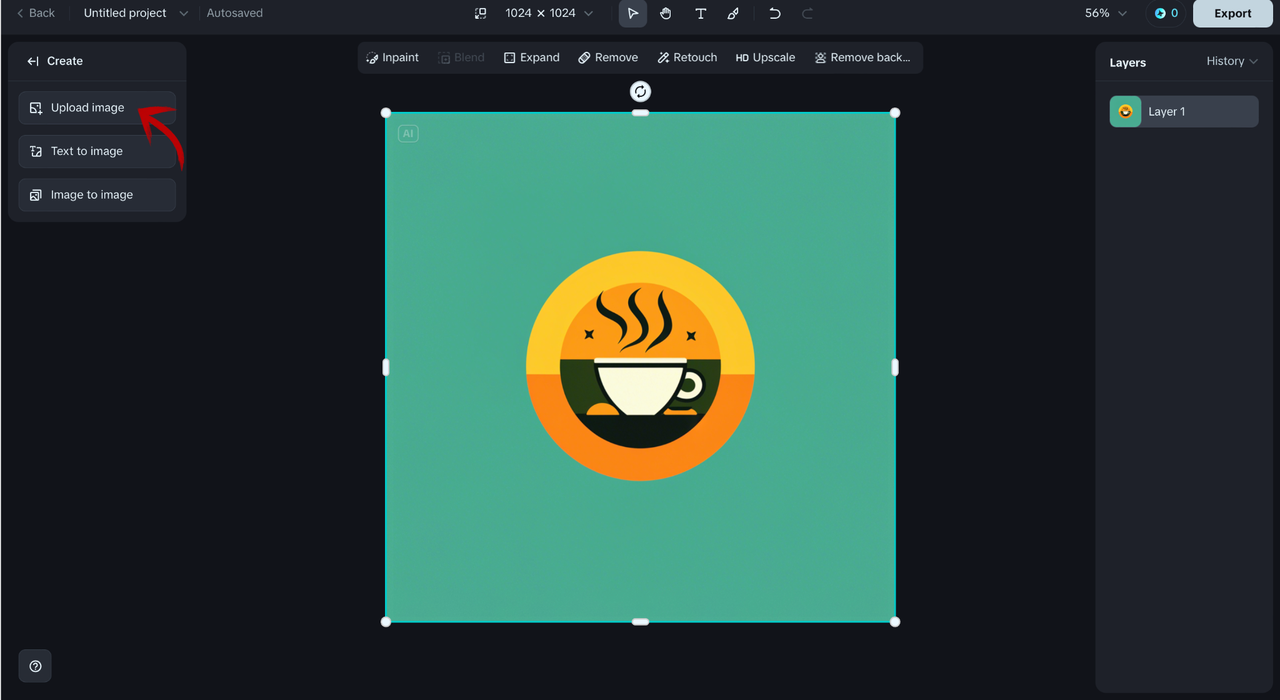
Task: Open Image to image
Action: pos(97,195)
